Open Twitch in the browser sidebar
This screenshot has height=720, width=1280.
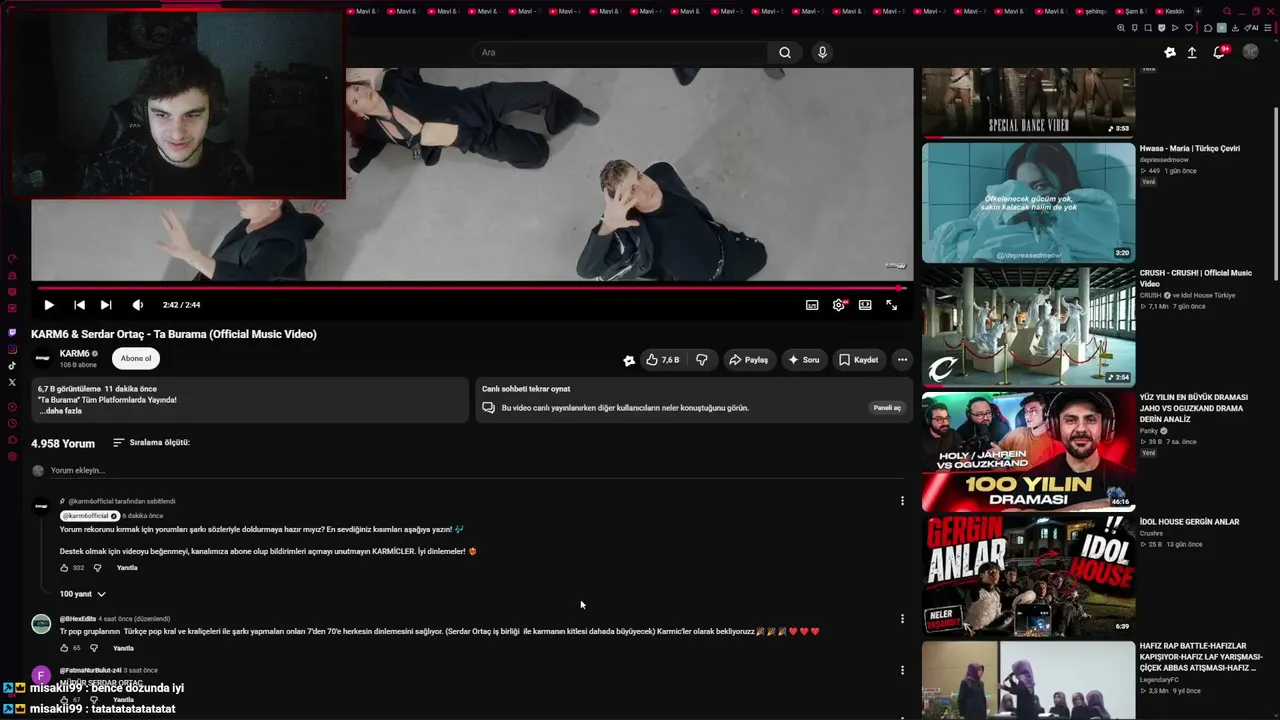click(12, 332)
